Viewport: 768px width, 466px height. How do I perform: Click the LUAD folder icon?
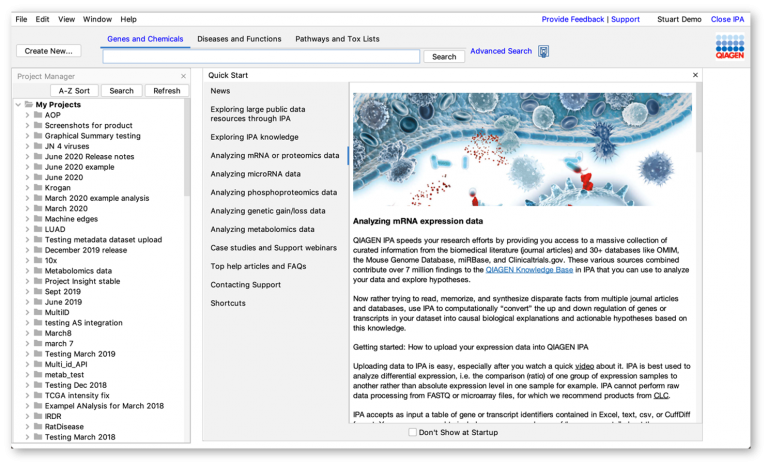(38, 229)
